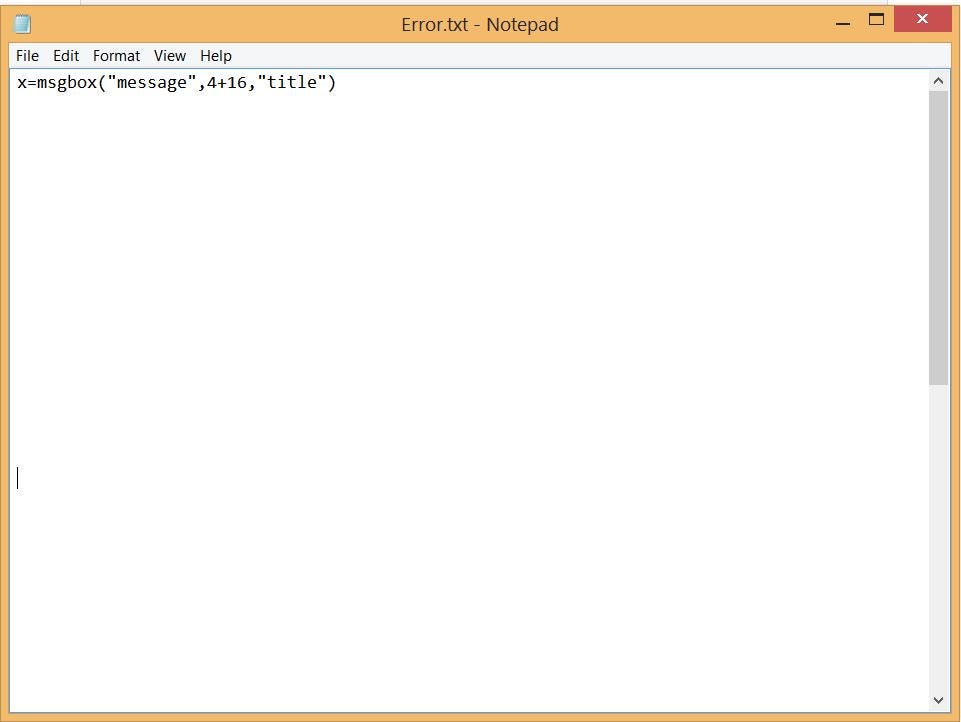
Task: Open the View menu
Action: click(x=169, y=55)
